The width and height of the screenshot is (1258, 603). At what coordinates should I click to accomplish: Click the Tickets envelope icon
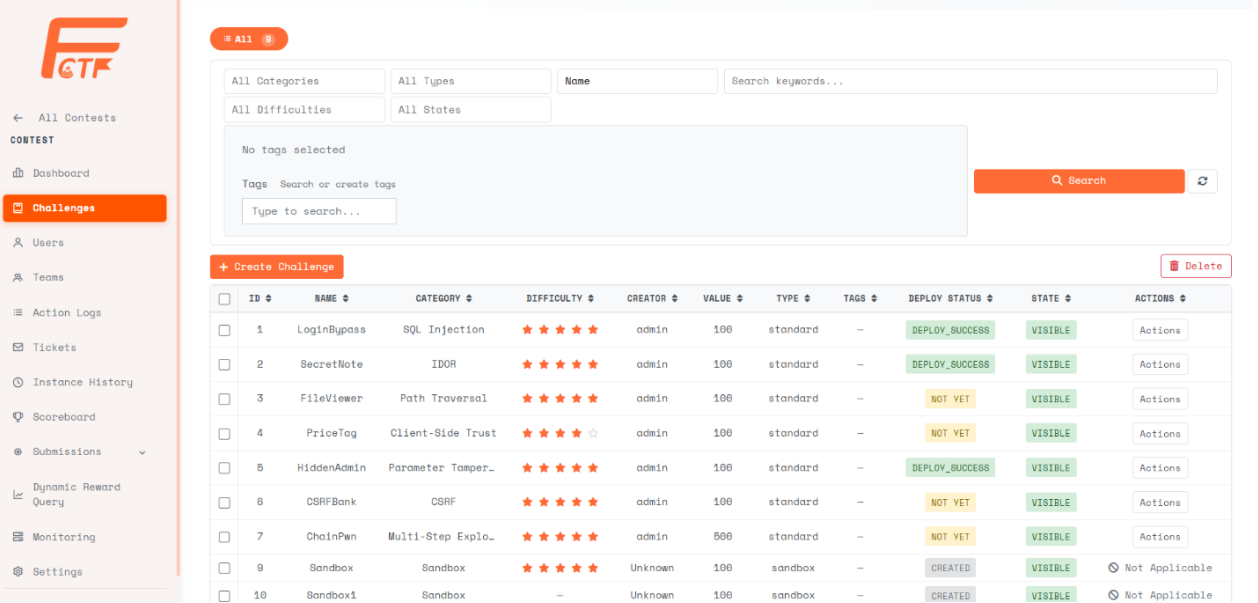pos(18,347)
